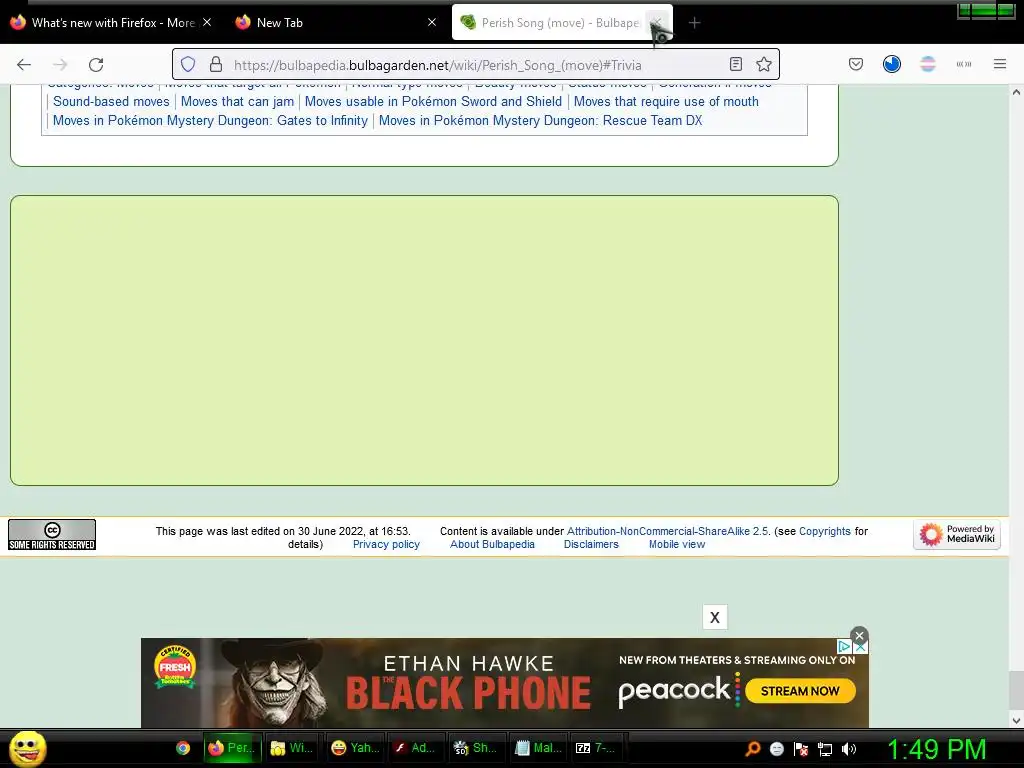Open the Disclaimers link
Viewport: 1024px width, 768px height.
coord(591,545)
